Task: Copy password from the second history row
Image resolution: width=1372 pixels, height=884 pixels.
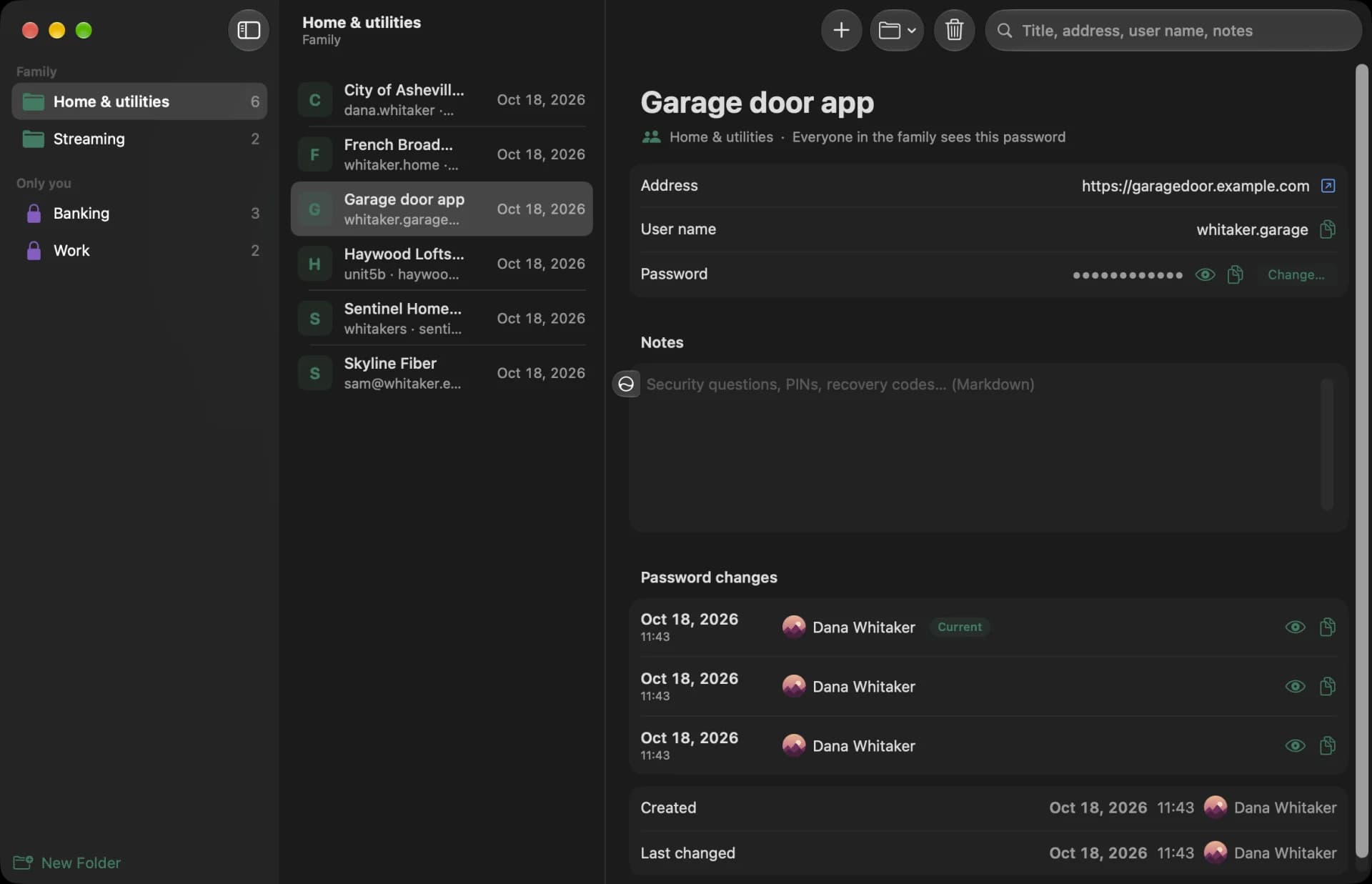Action: coord(1328,686)
